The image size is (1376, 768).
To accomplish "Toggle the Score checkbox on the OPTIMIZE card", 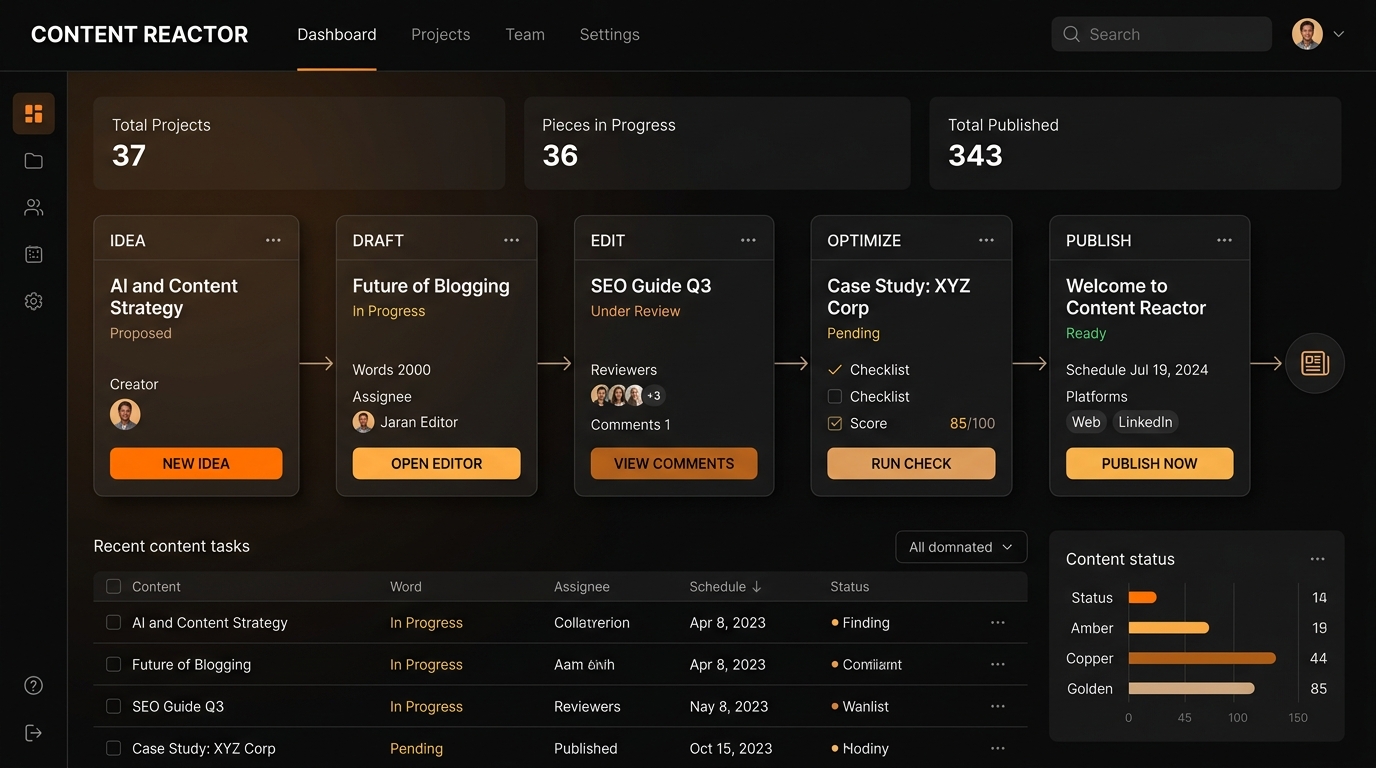I will (x=835, y=423).
